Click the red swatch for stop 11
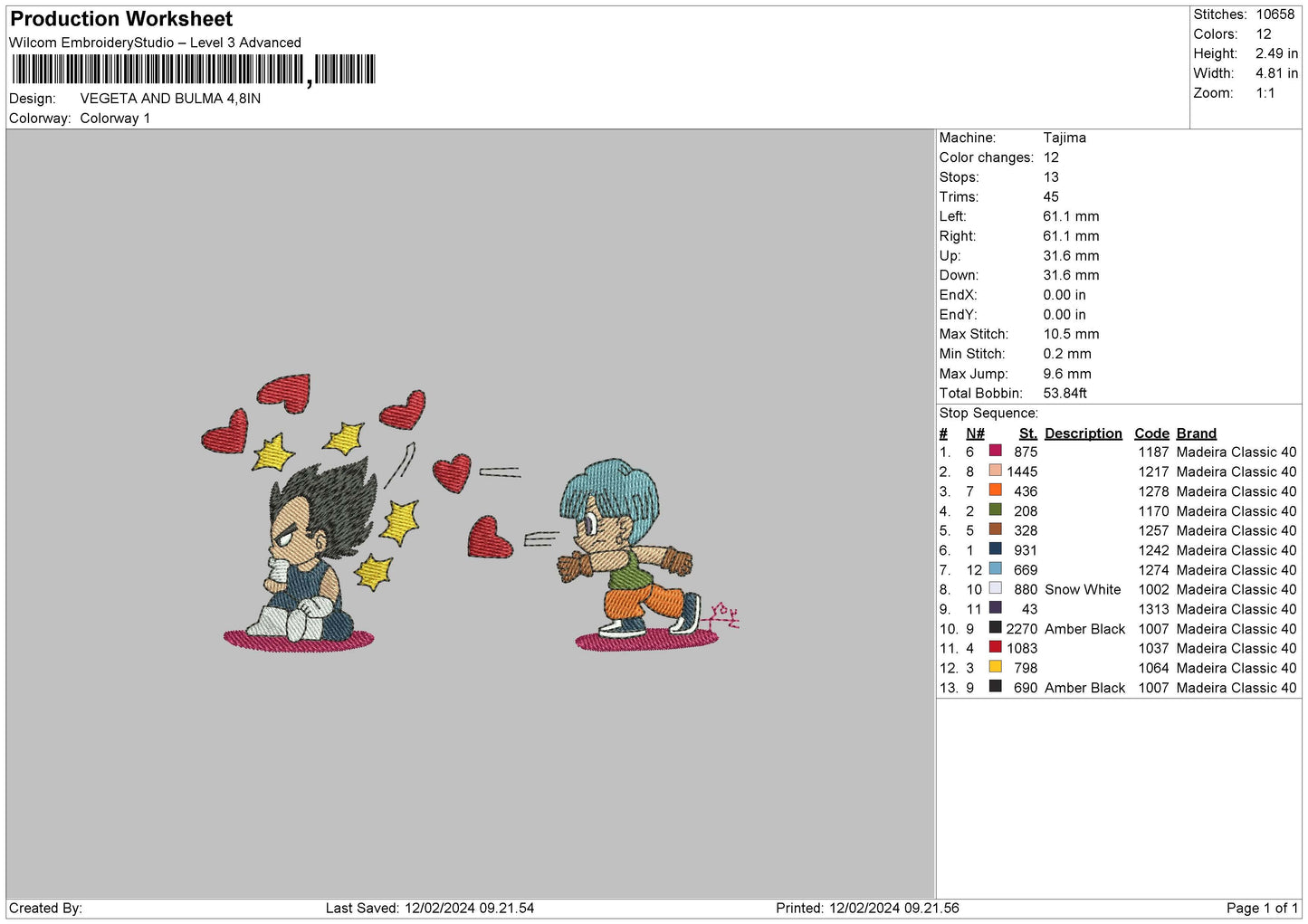Image resolution: width=1308 pixels, height=924 pixels. [995, 647]
